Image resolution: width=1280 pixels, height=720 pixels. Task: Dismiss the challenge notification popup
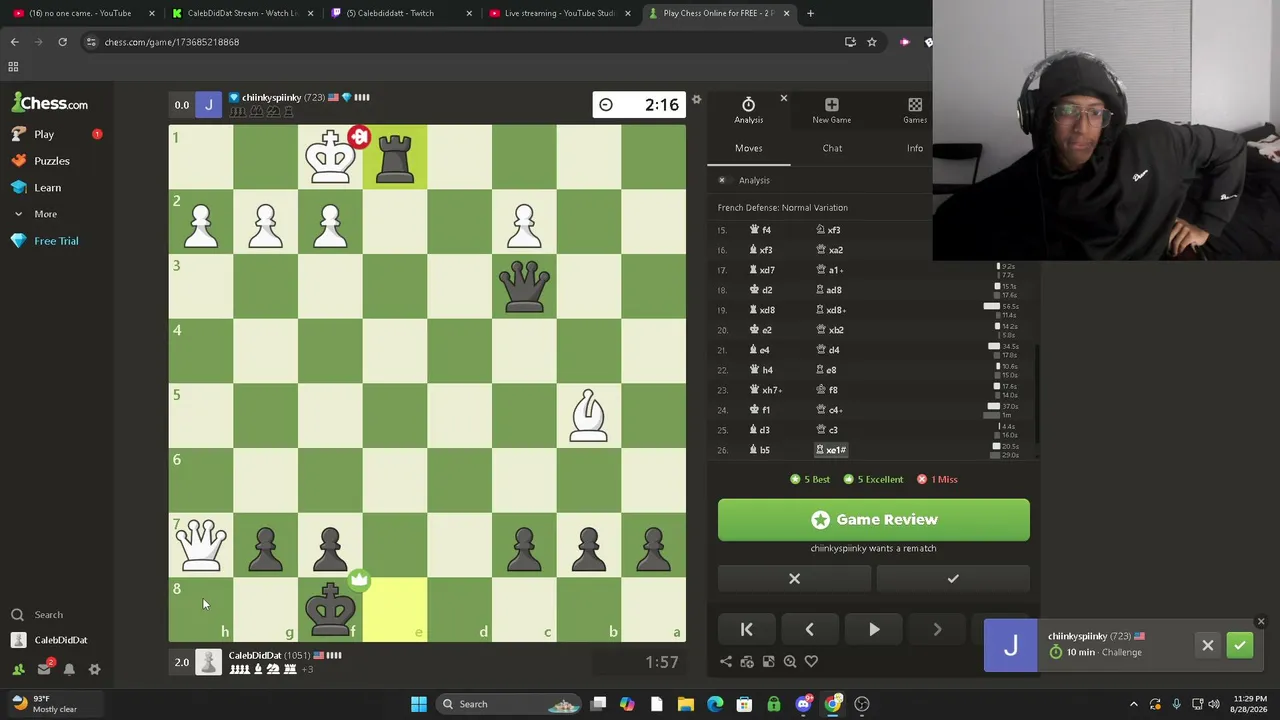(x=1260, y=622)
